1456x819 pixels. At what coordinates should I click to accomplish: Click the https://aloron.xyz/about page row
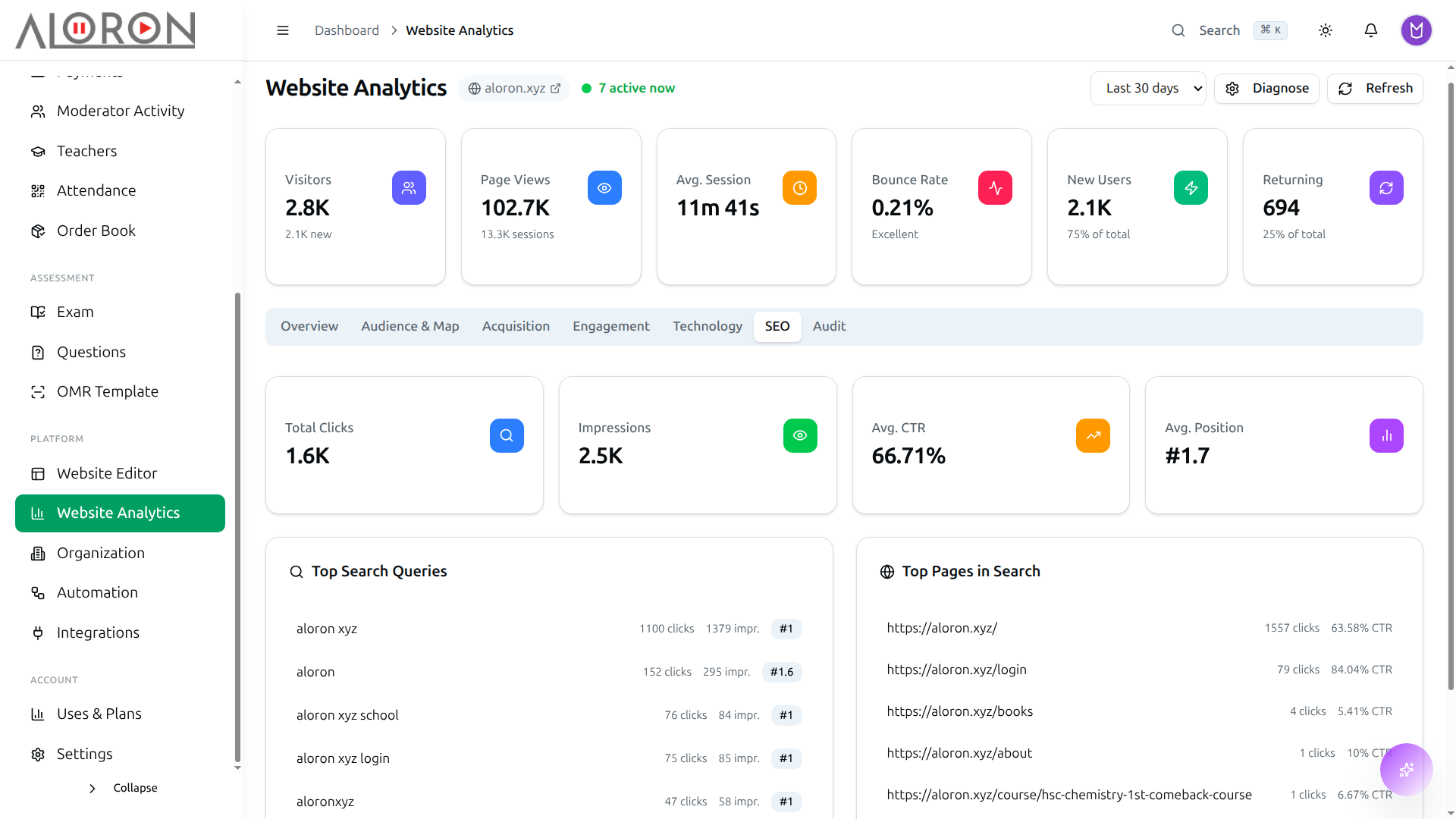point(1140,753)
